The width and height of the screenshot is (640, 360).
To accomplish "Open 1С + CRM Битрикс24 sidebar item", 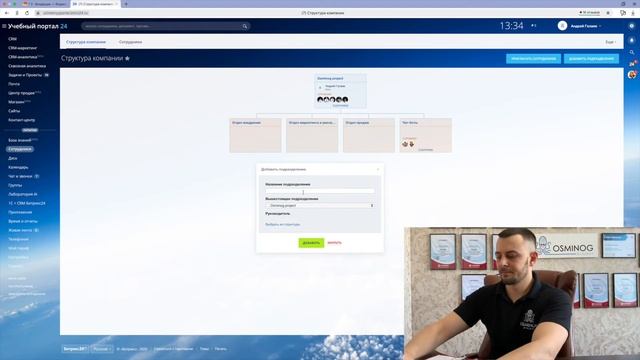I will tap(27, 203).
